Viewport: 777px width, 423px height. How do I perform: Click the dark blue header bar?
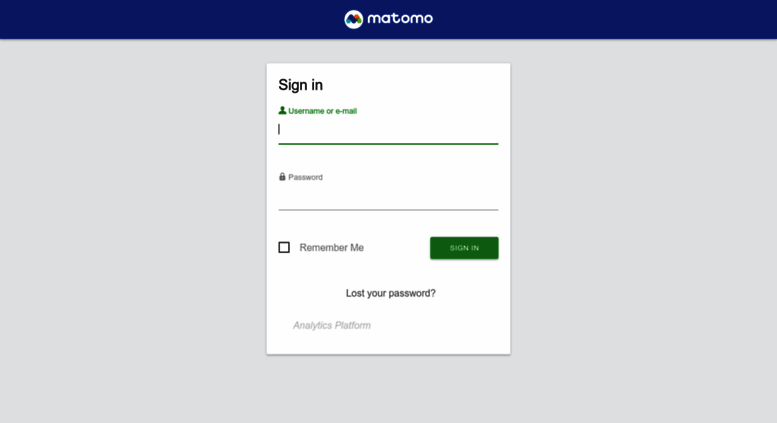tap(149, 19)
